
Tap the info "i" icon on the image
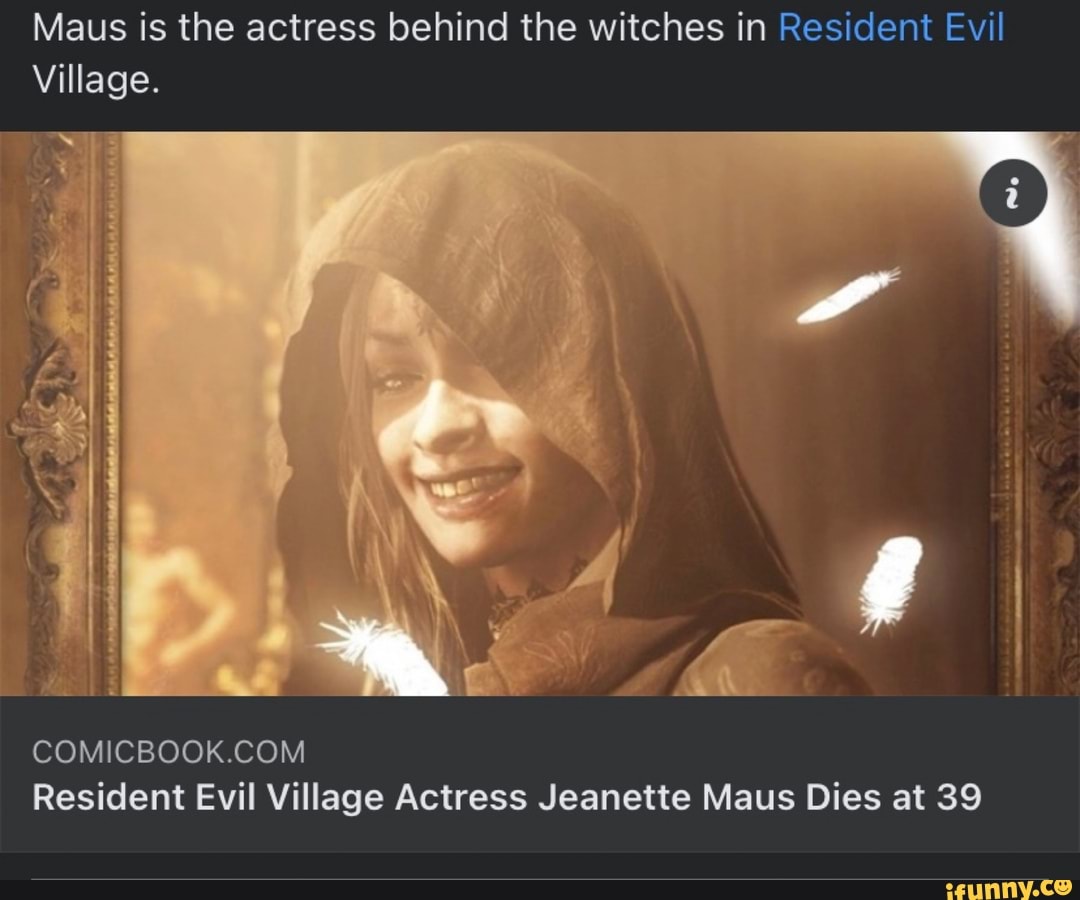[1012, 193]
